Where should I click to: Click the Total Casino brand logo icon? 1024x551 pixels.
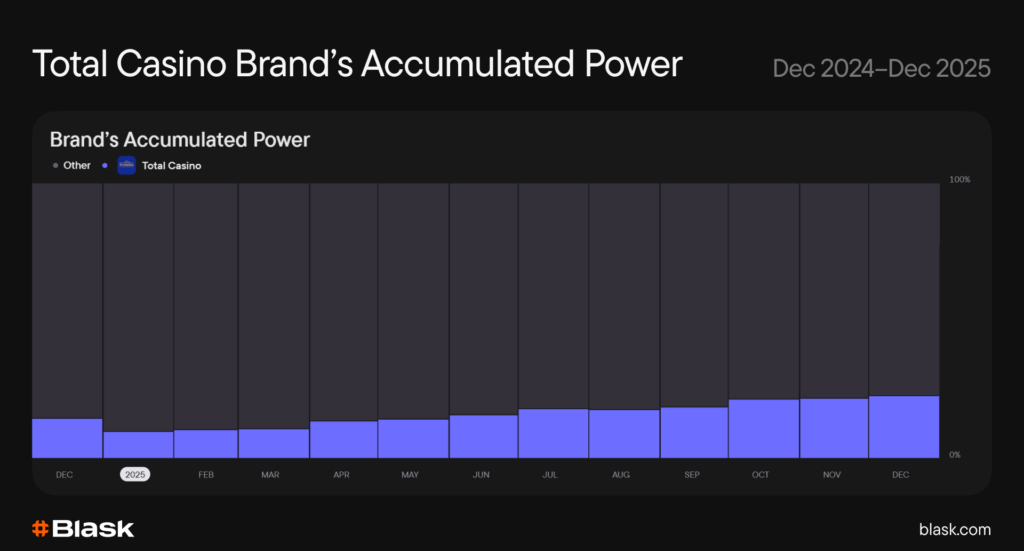click(x=126, y=166)
